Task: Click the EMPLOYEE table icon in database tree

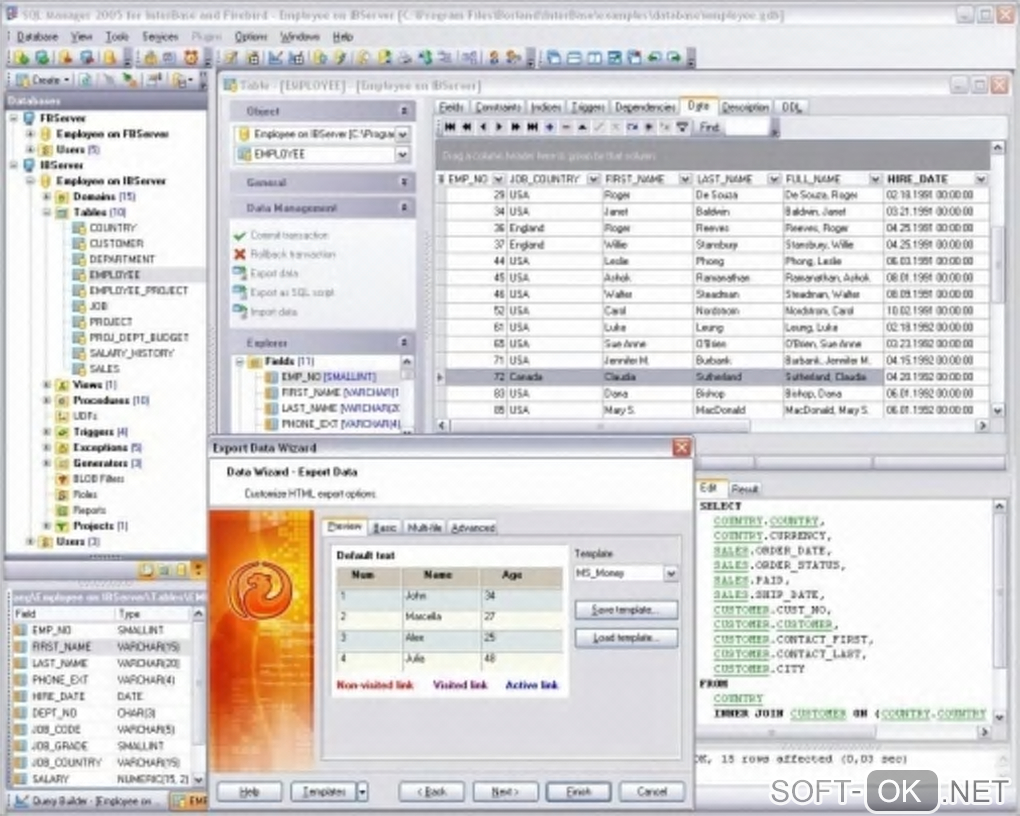Action: point(79,275)
